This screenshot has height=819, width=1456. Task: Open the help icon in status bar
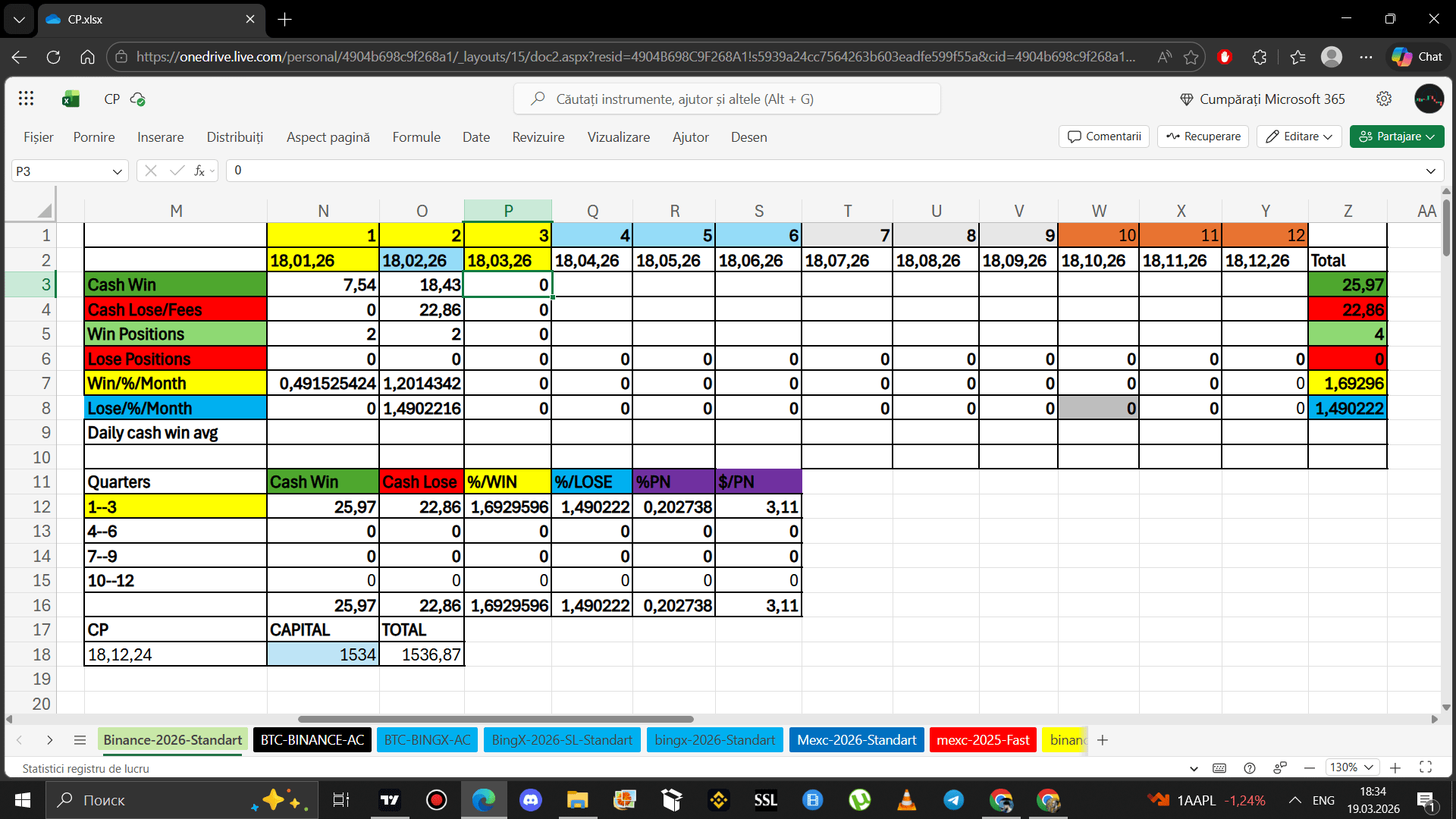[x=1250, y=767]
